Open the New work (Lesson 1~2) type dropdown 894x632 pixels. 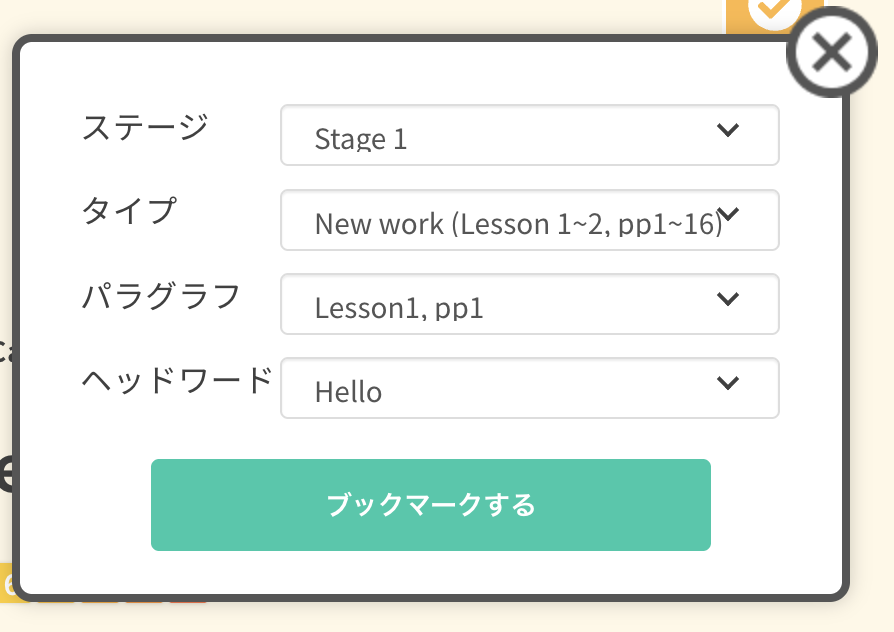coord(530,220)
